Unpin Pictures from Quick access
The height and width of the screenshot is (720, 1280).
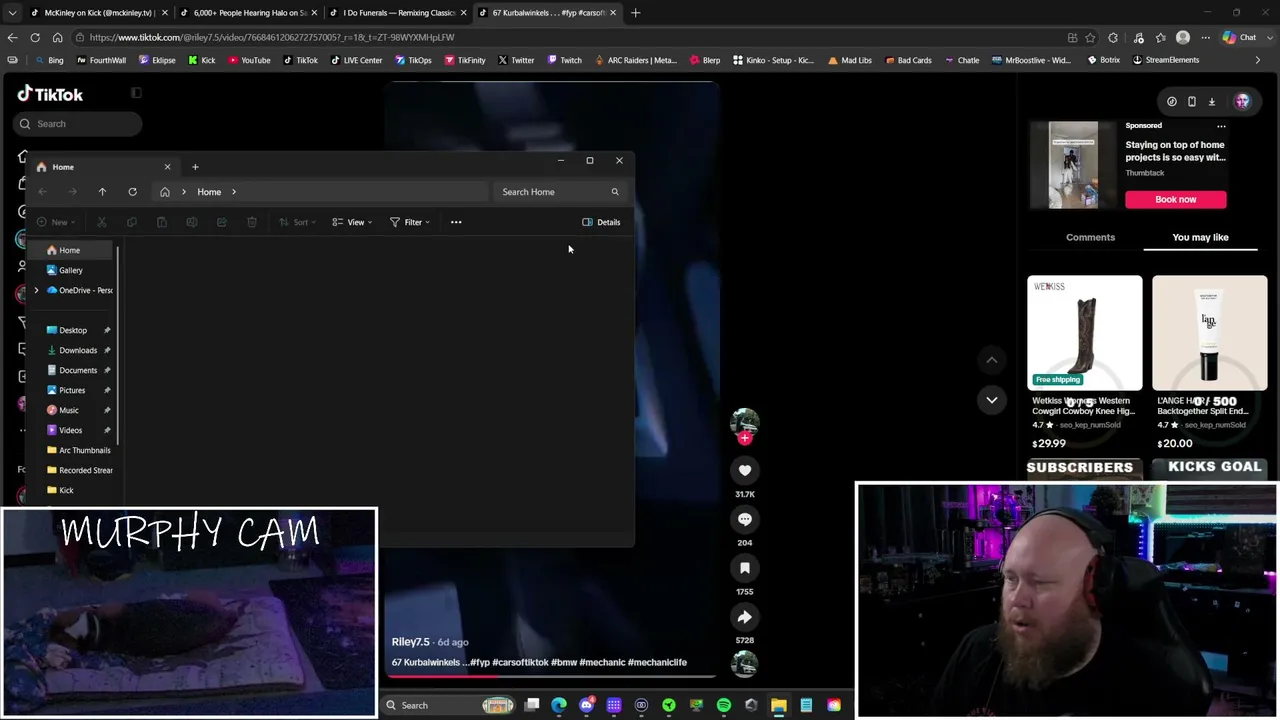coord(107,390)
